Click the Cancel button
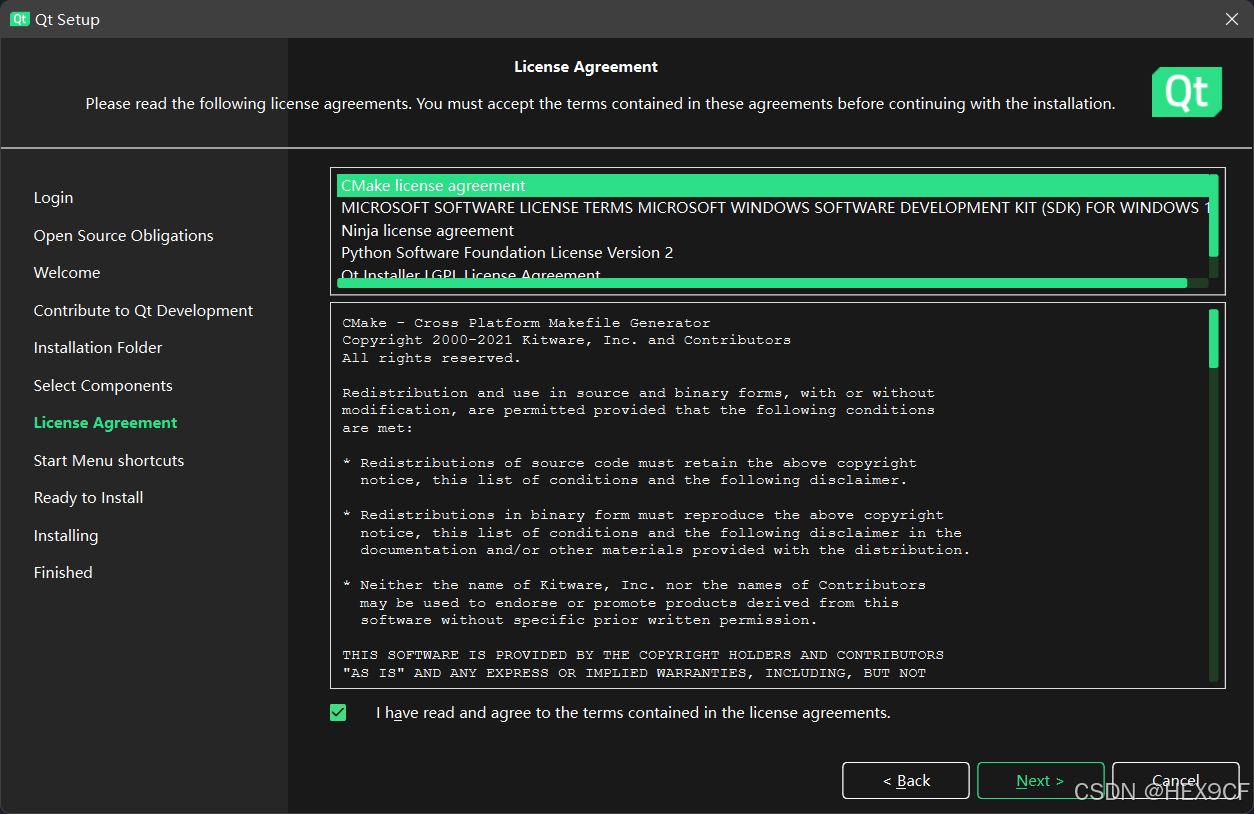1254x814 pixels. pyautogui.click(x=1175, y=781)
